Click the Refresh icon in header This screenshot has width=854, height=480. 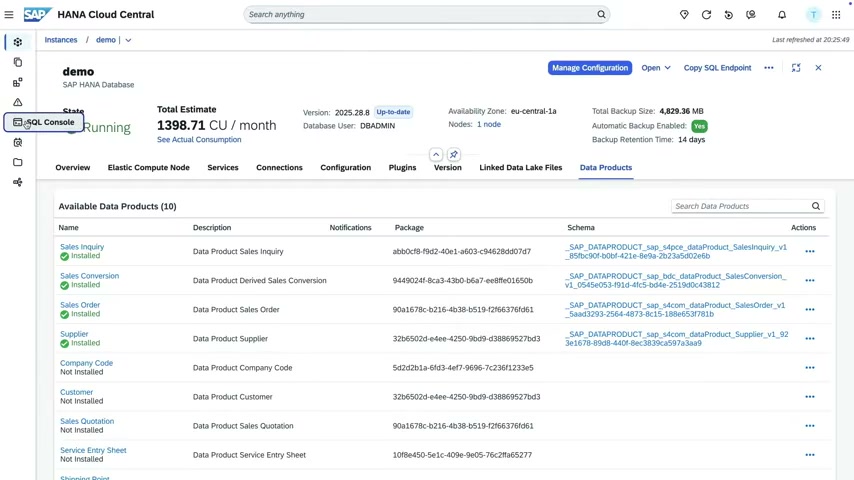706,15
